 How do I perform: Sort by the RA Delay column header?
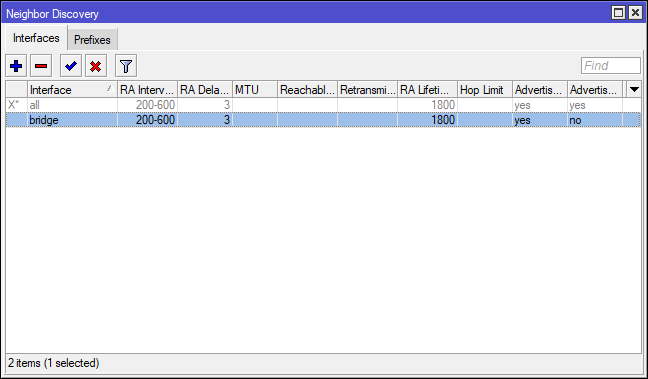click(205, 90)
